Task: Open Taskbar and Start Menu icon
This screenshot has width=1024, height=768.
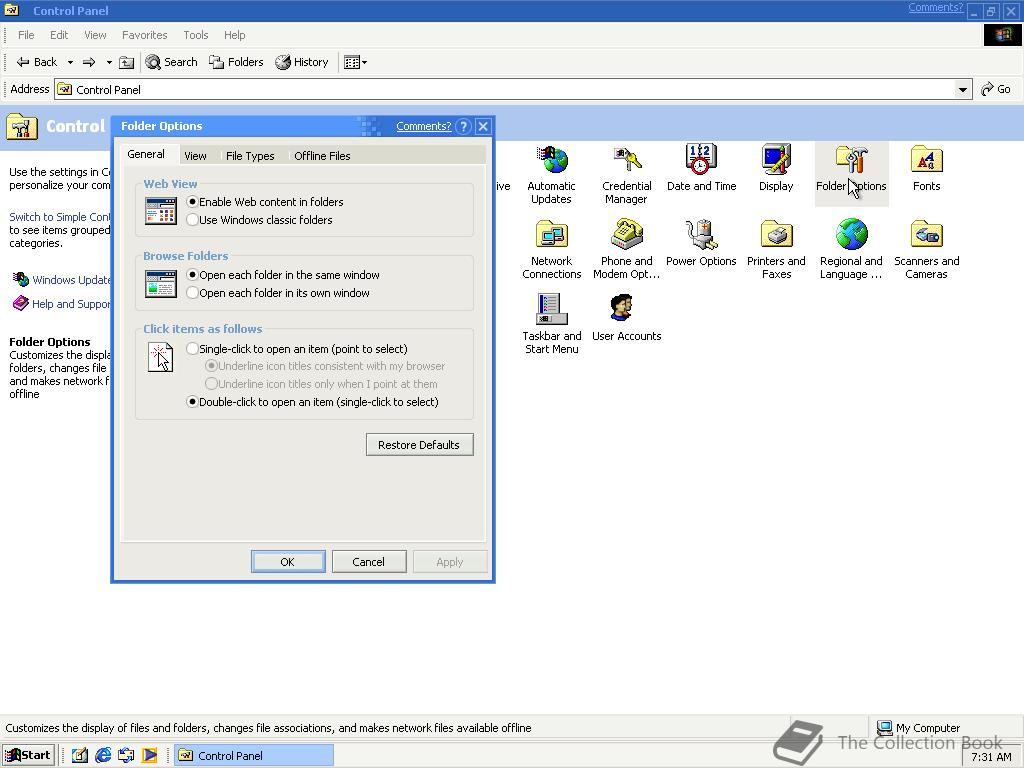Action: (551, 325)
